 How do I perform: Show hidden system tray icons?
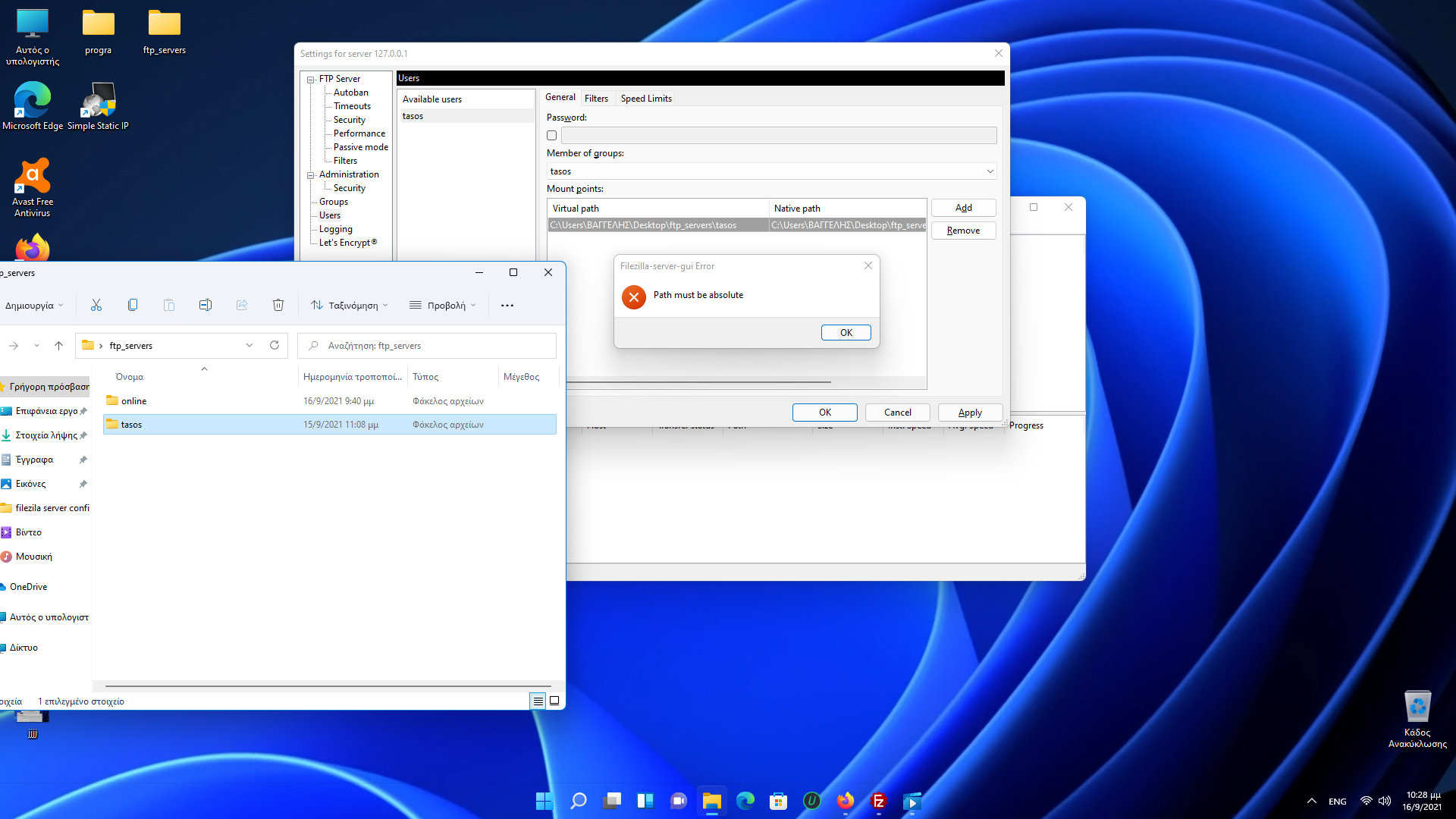(x=1311, y=801)
